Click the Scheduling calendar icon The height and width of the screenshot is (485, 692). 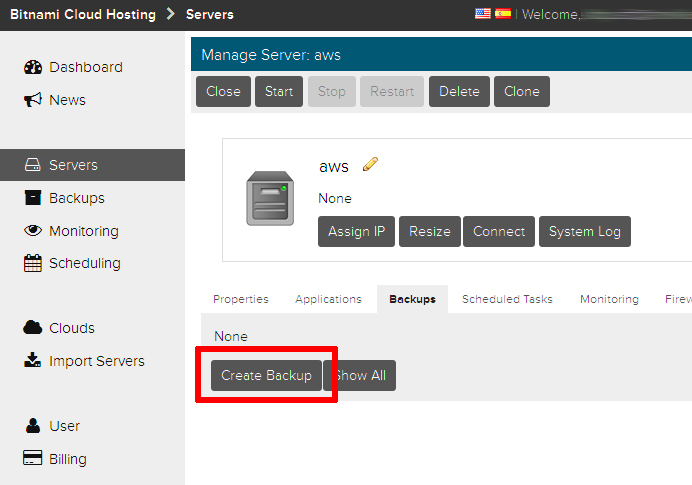(x=33, y=263)
